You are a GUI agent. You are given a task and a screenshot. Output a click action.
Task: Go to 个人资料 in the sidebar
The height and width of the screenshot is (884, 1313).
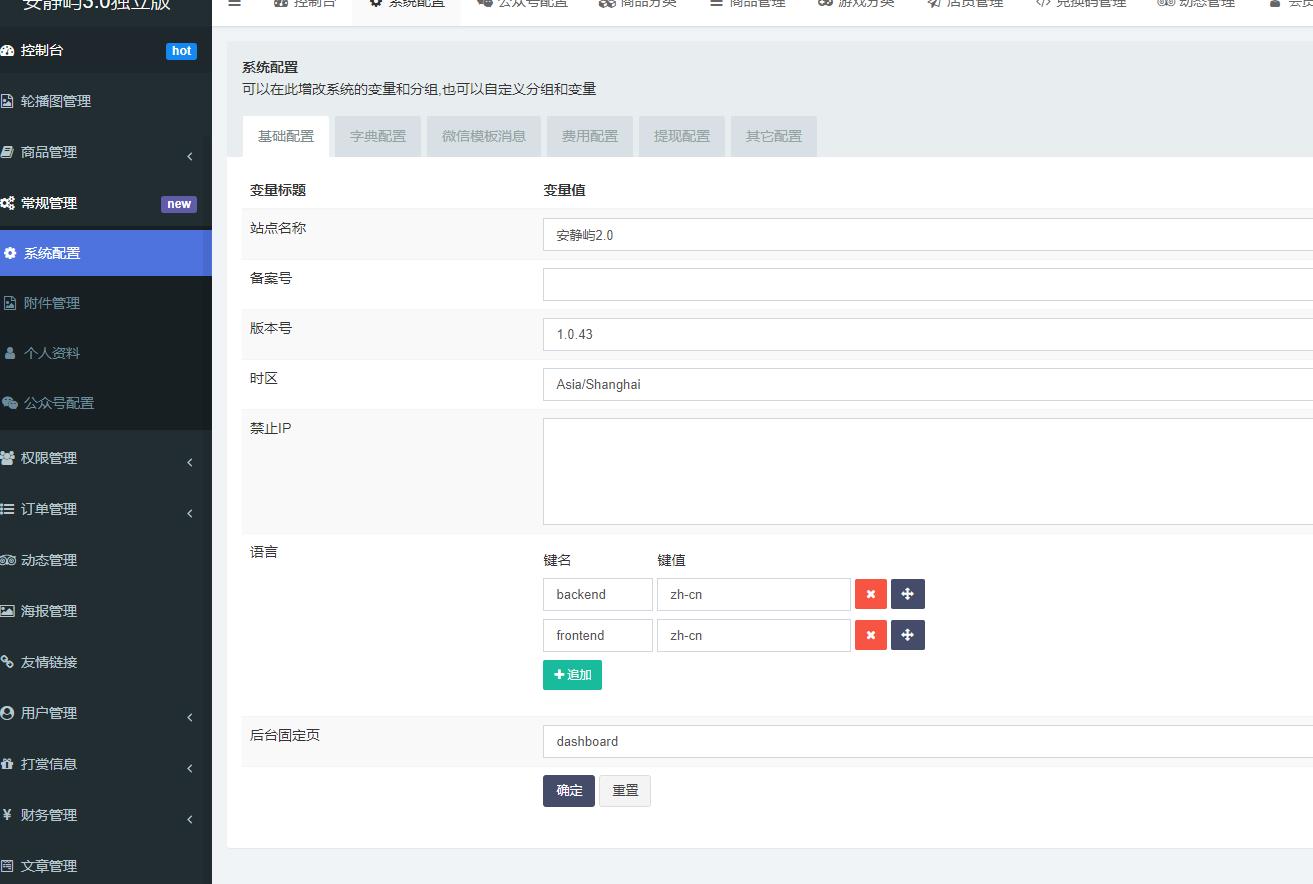pos(52,353)
